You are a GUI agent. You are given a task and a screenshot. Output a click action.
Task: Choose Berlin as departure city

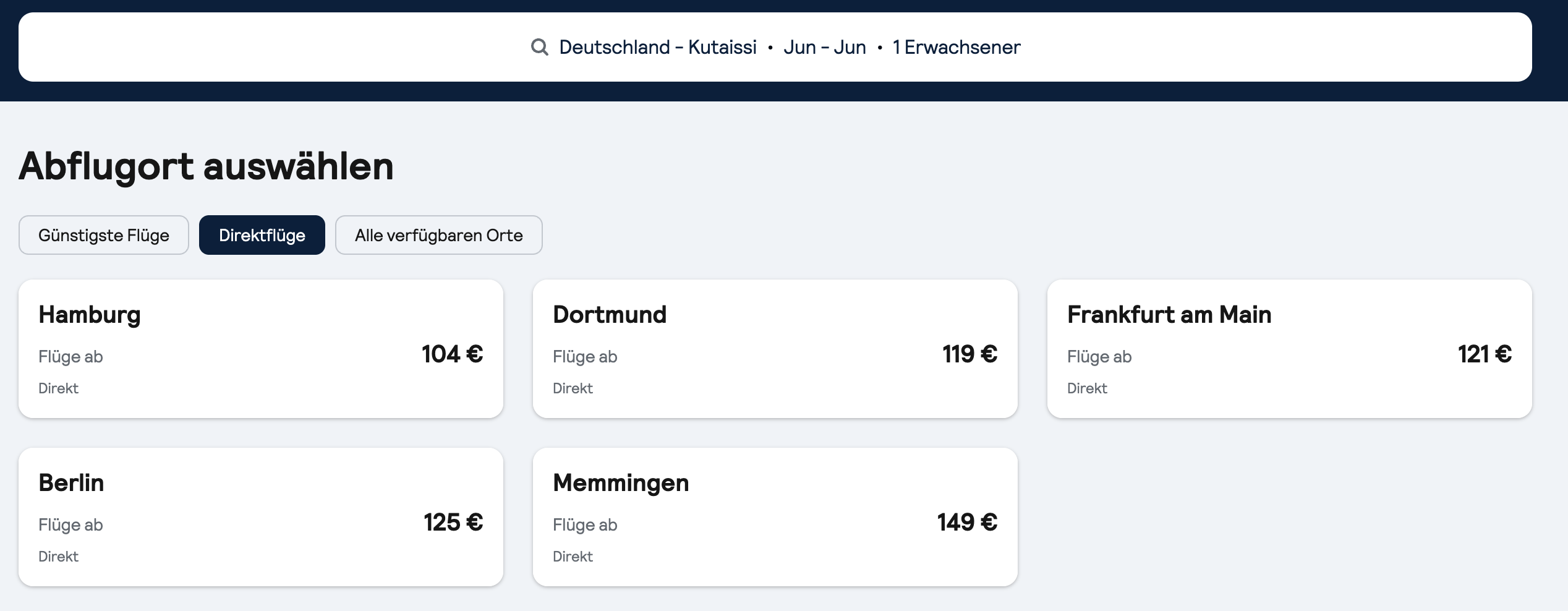(x=261, y=517)
